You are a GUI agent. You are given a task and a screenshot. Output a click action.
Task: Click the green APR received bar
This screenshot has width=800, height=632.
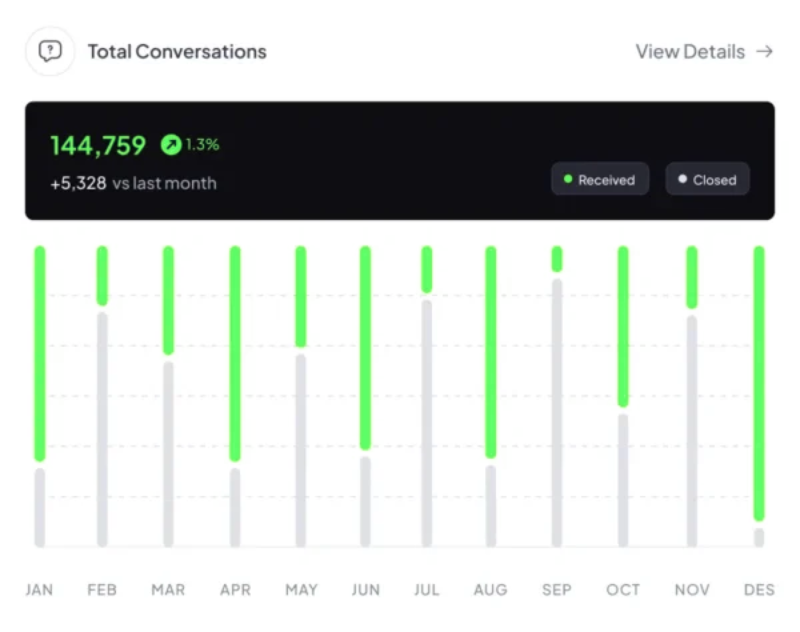235,353
